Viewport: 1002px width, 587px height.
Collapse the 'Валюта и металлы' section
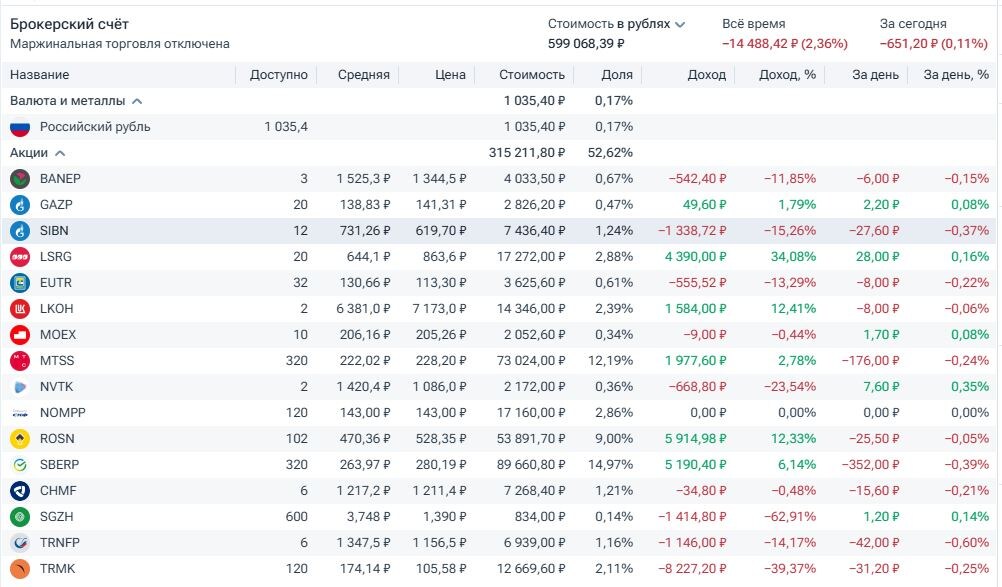pyautogui.click(x=137, y=101)
